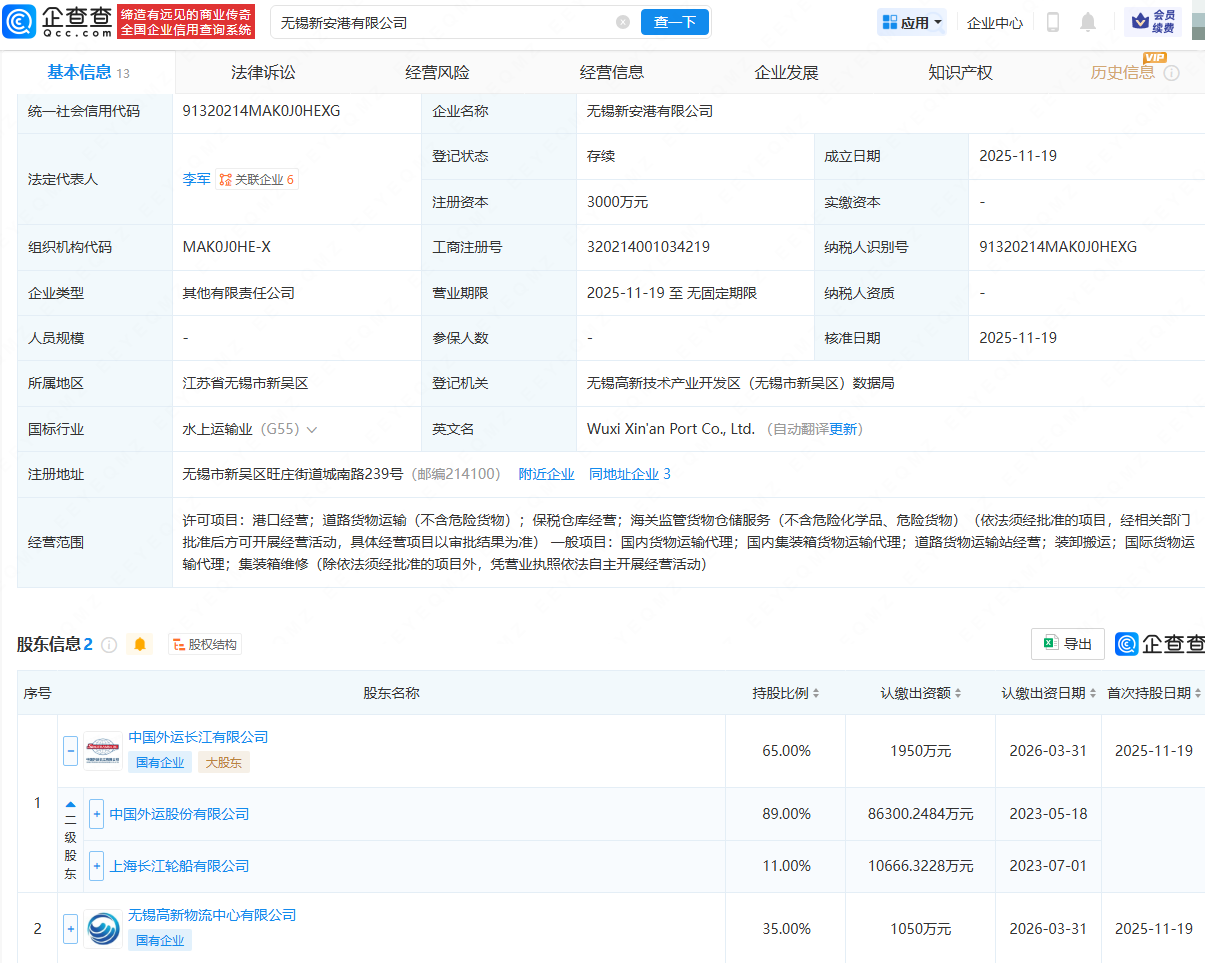Click 无锡高新物流中心有限公司 company logo
Image resolution: width=1205 pixels, height=963 pixels.
[103, 928]
